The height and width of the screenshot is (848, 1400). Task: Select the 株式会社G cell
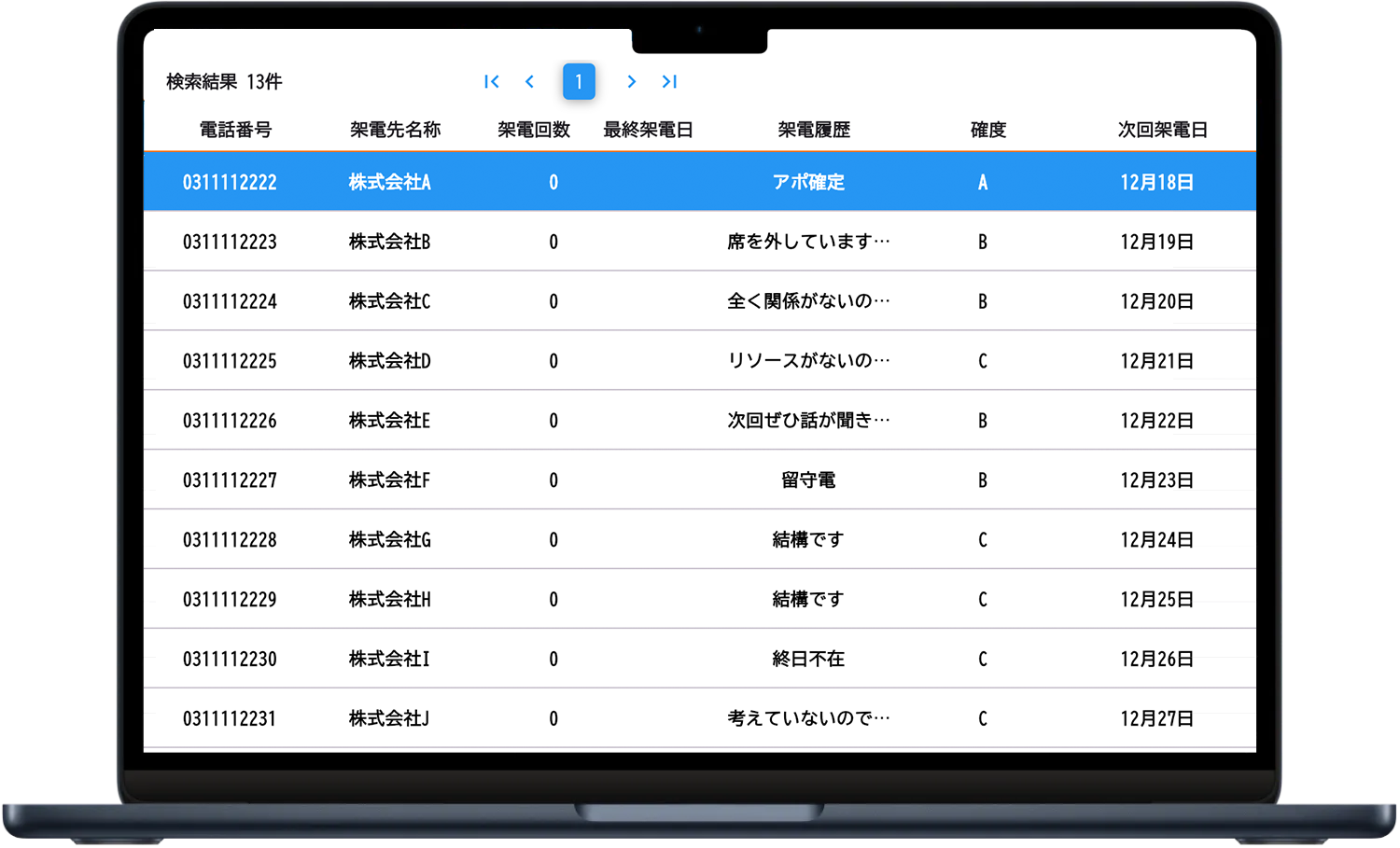click(x=390, y=541)
